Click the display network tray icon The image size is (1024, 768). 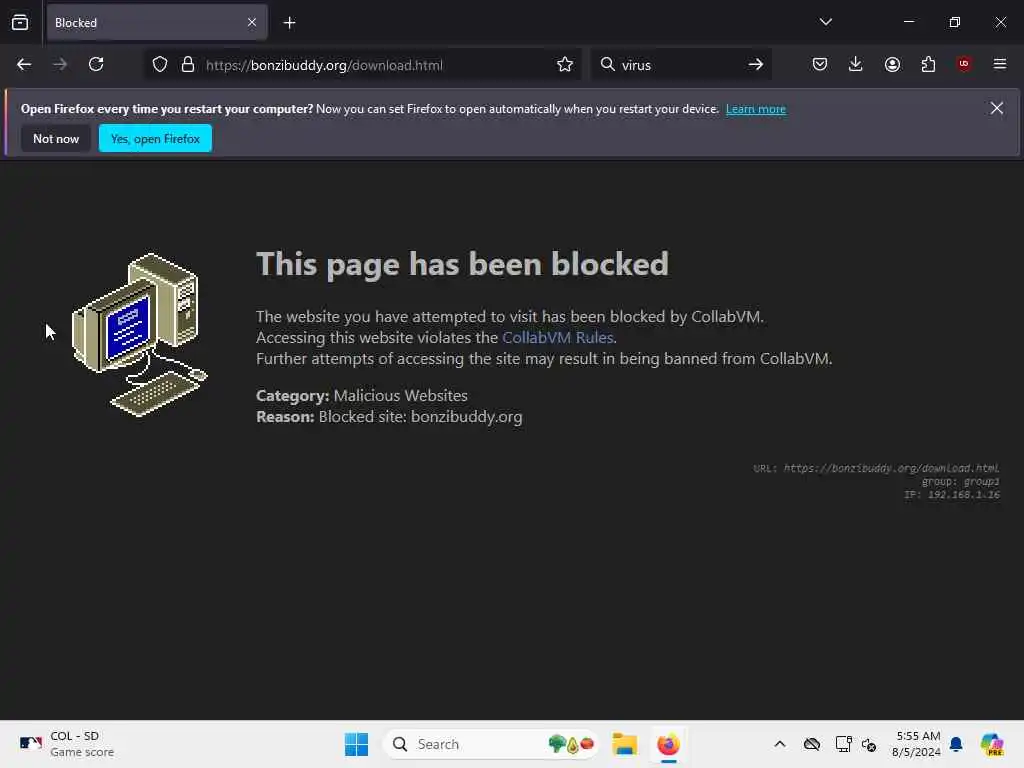click(843, 744)
